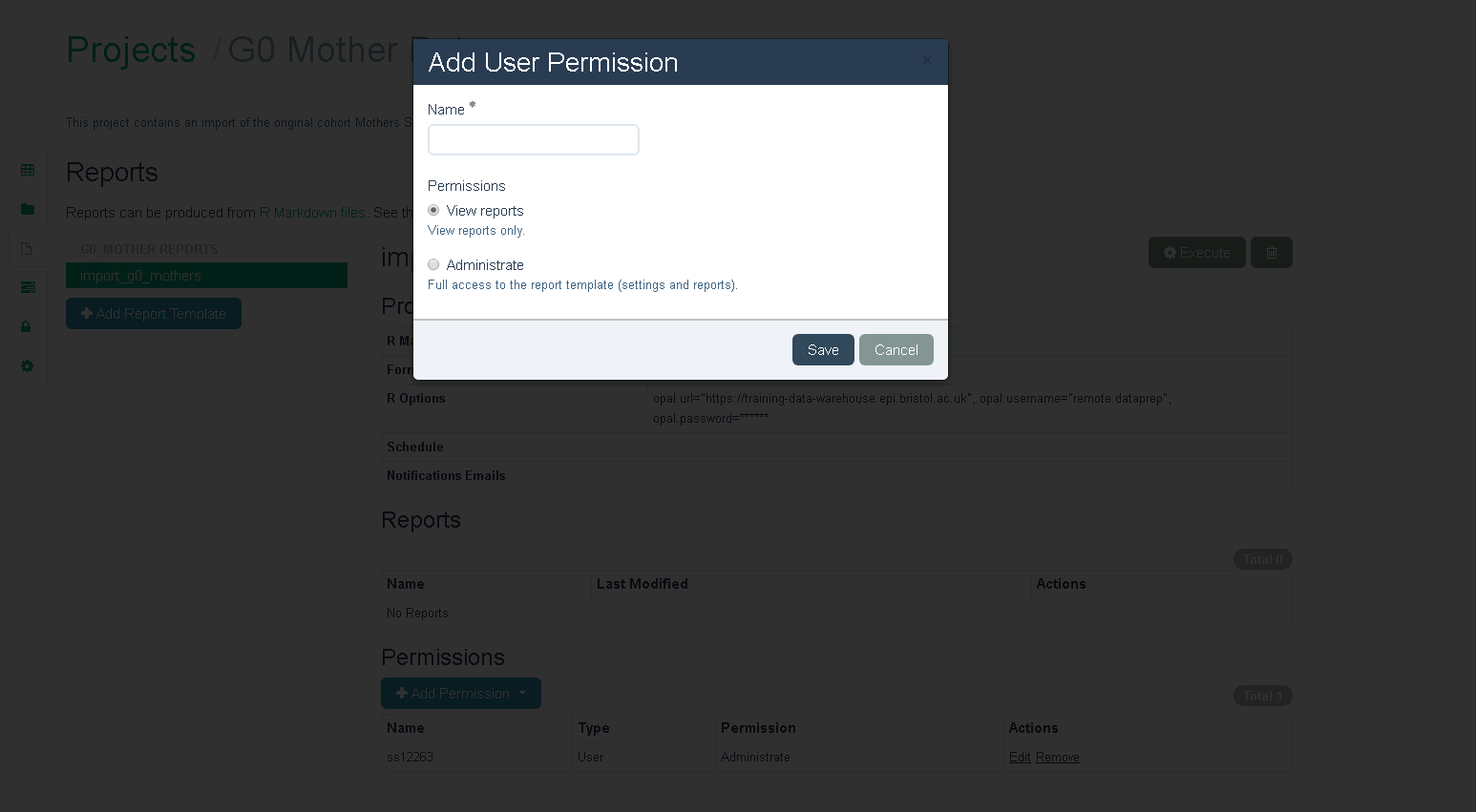
Task: Open project settings via the gear icon
Action: [x=27, y=365]
